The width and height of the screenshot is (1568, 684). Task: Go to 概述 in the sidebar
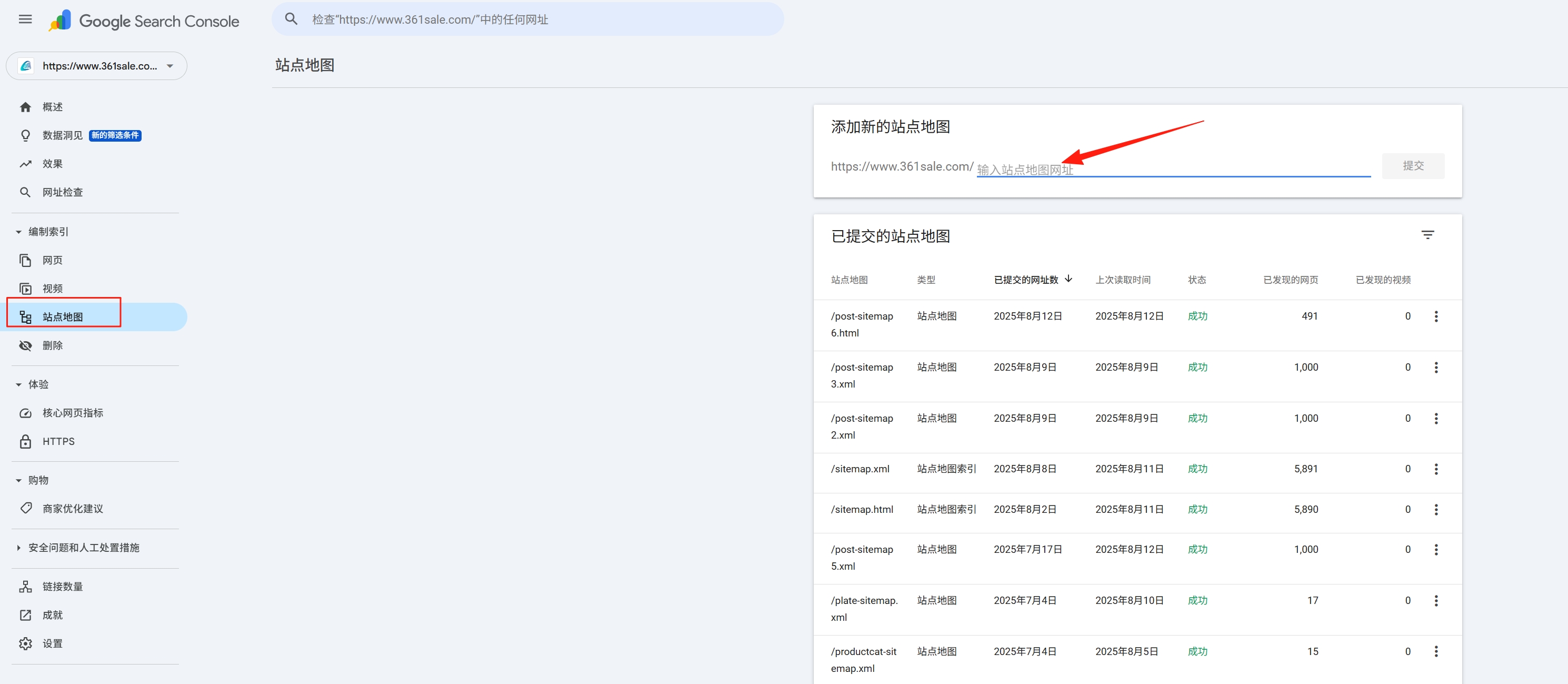[52, 107]
